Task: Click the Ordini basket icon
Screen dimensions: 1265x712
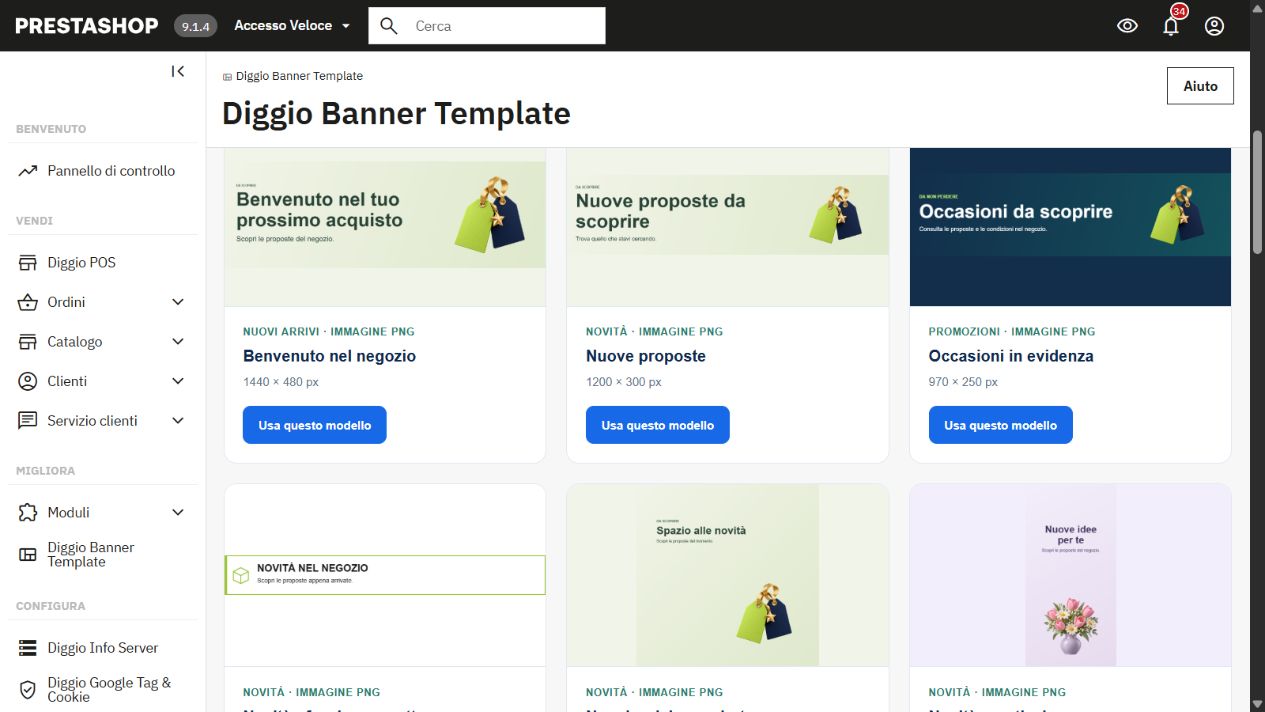Action: click(x=28, y=302)
